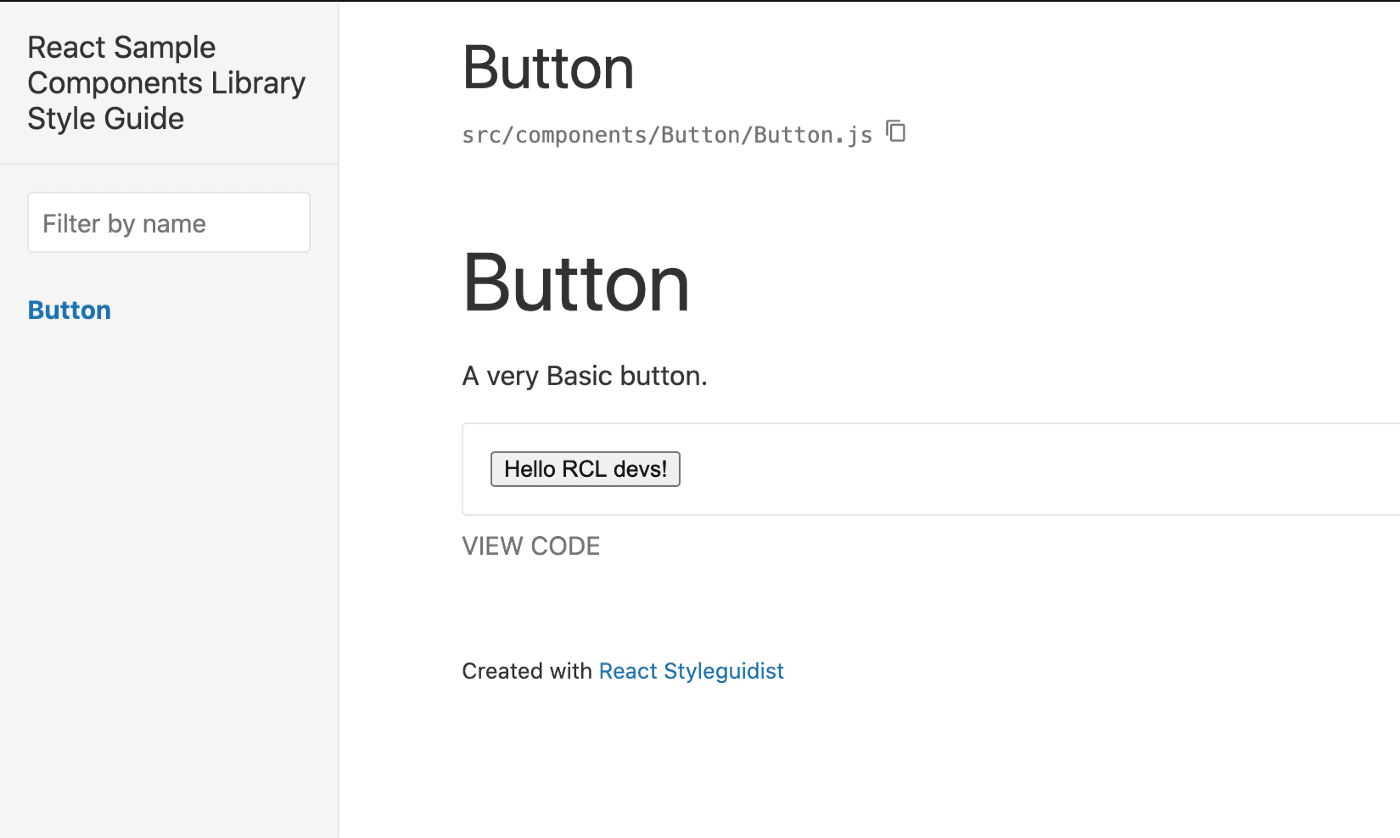Click the A very Basic button description
Screen dimensions: 1400x838
585,377
